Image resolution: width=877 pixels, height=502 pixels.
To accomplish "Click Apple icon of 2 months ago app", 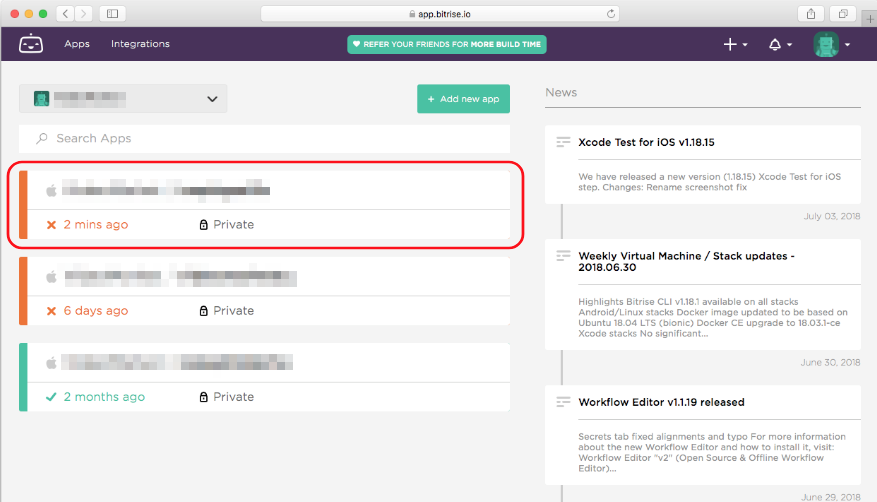I will point(51,363).
